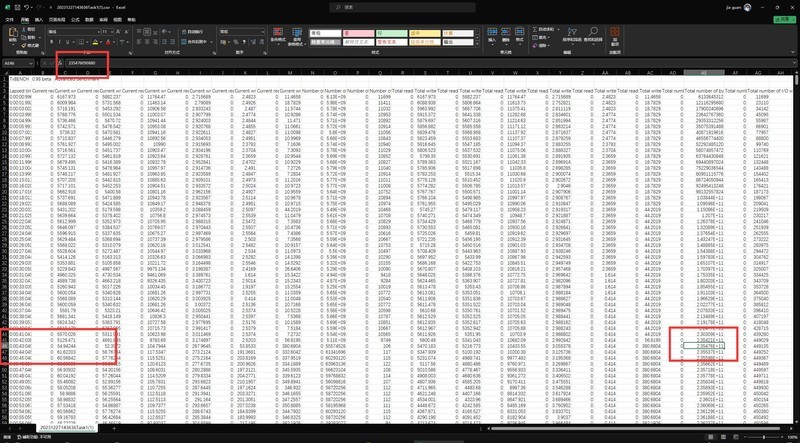Expand the Name Box dropdown arrow
800x443 pixels.
(31, 63)
